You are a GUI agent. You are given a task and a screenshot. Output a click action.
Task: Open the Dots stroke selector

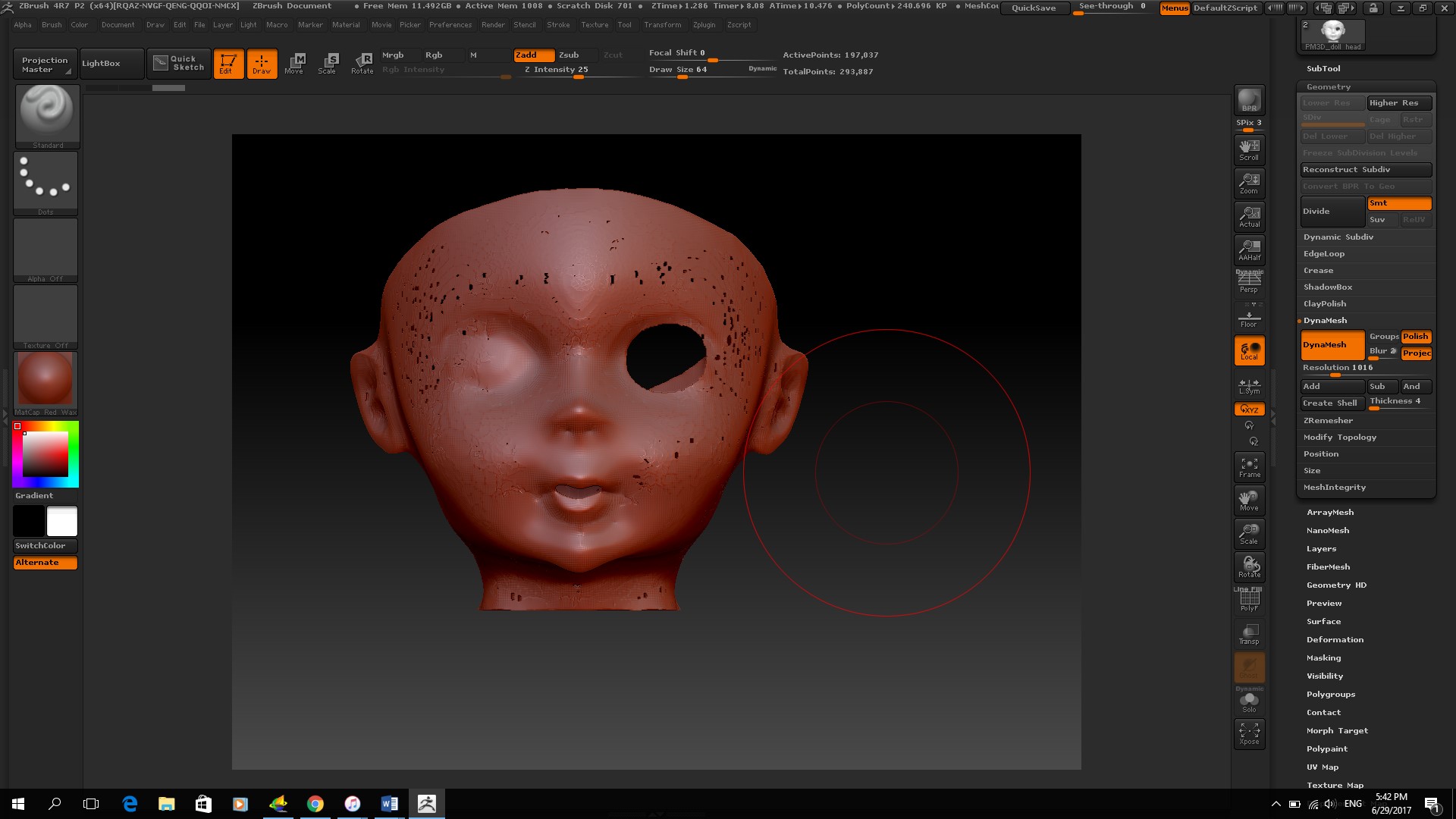45,183
